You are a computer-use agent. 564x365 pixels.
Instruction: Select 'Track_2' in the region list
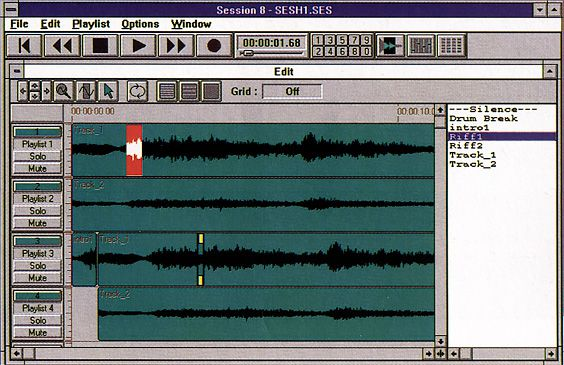tap(502, 164)
